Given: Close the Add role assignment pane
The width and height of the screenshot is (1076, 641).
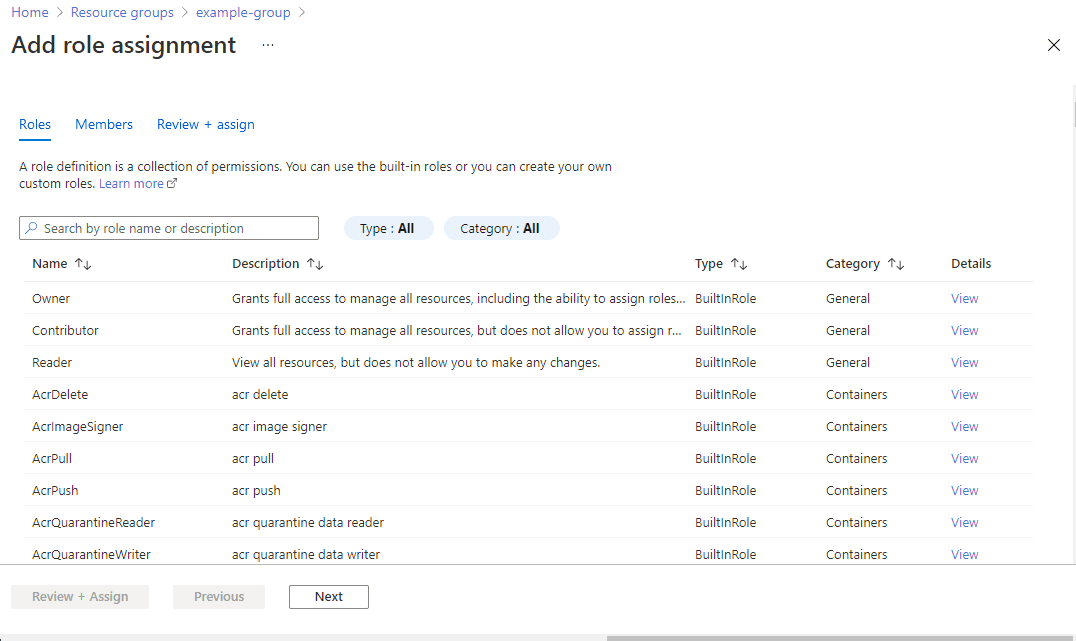Looking at the screenshot, I should pyautogui.click(x=1053, y=45).
